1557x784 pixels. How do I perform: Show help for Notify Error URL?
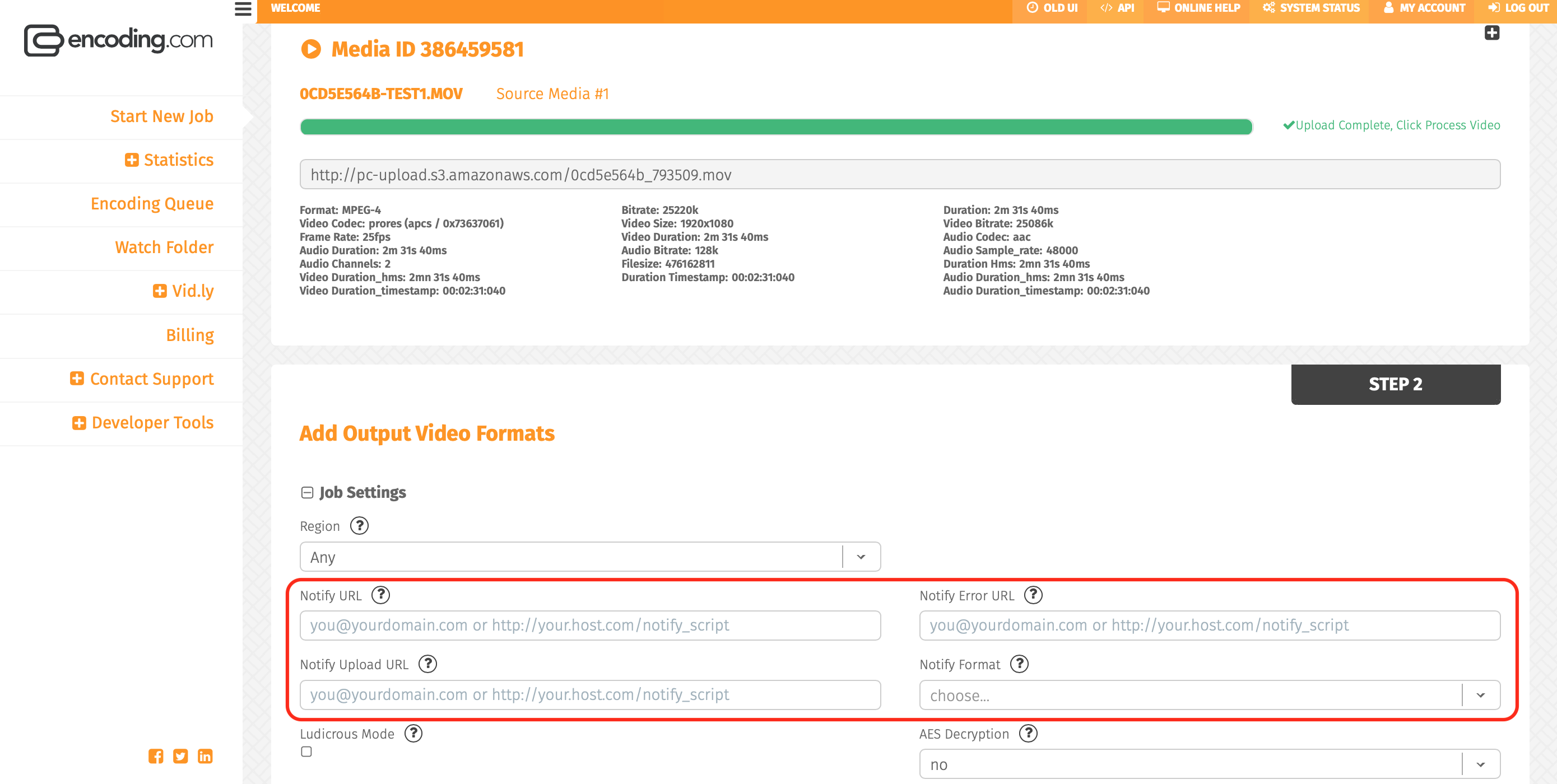tap(1034, 595)
